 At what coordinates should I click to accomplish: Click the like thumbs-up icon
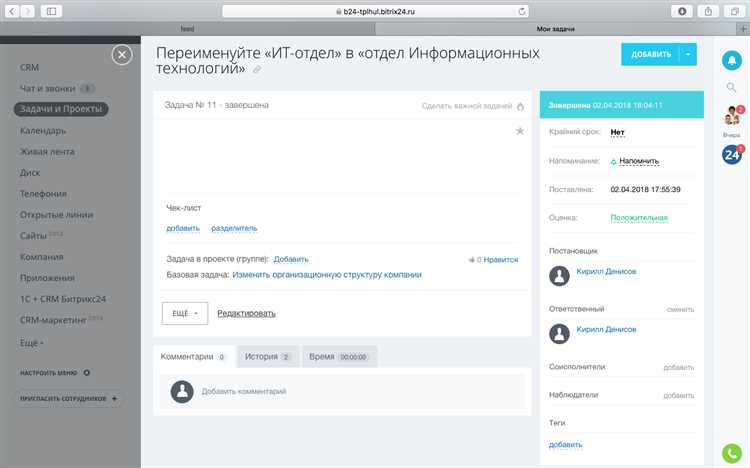(472, 260)
